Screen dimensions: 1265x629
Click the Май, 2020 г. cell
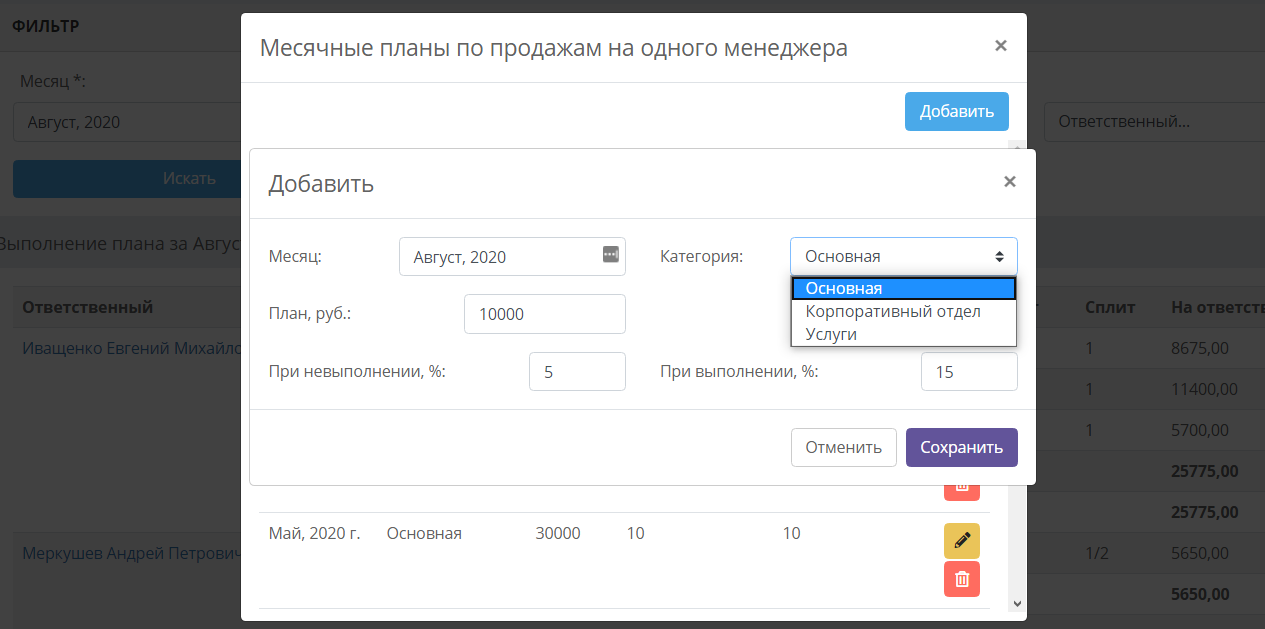(x=314, y=533)
